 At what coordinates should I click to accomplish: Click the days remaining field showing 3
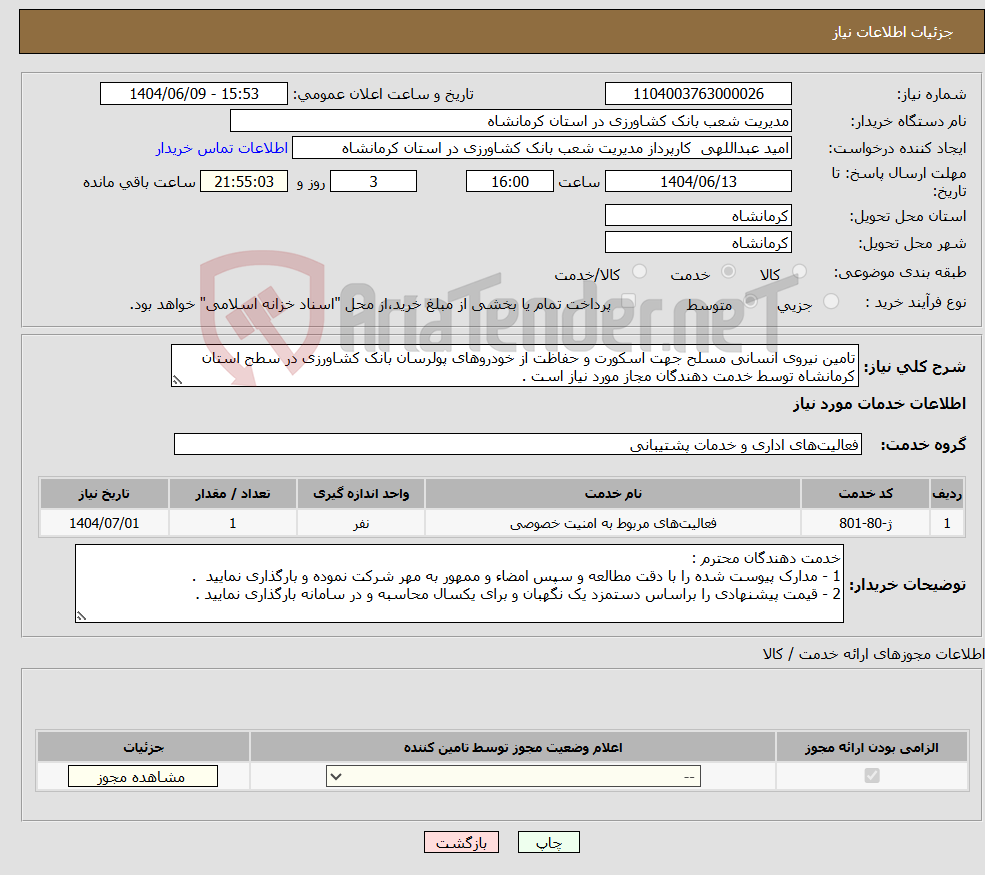click(x=373, y=181)
